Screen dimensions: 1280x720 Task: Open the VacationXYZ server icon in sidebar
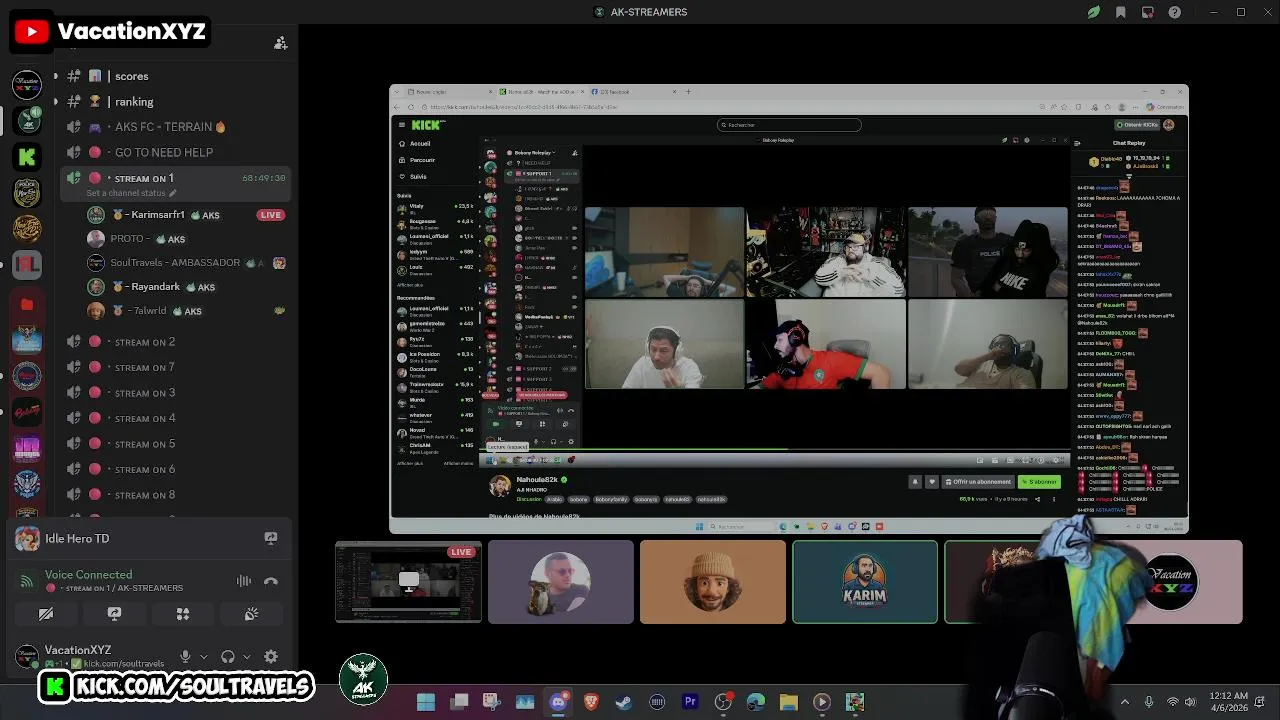click(27, 84)
